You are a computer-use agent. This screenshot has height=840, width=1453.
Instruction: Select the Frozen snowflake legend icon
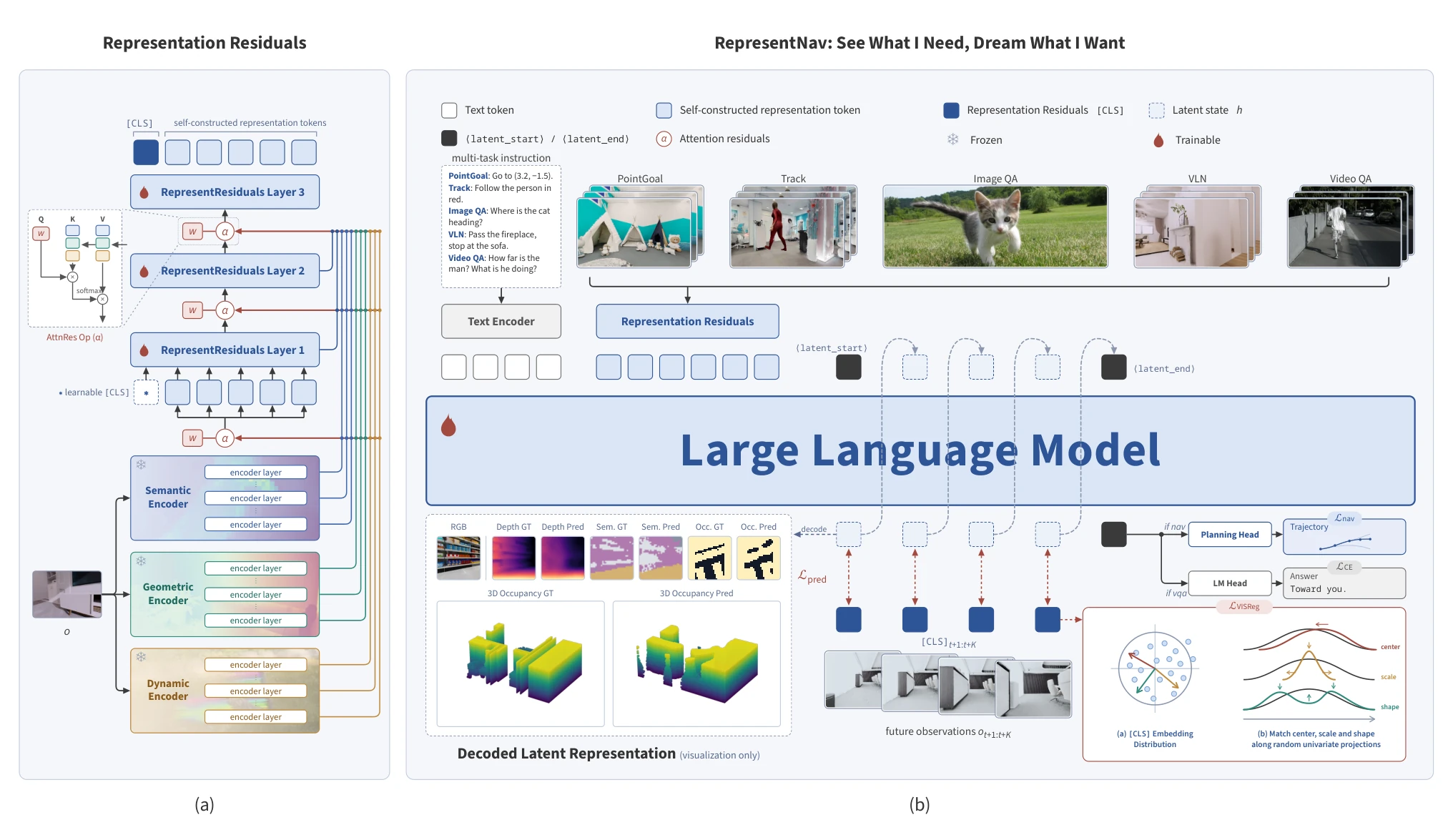[x=952, y=139]
